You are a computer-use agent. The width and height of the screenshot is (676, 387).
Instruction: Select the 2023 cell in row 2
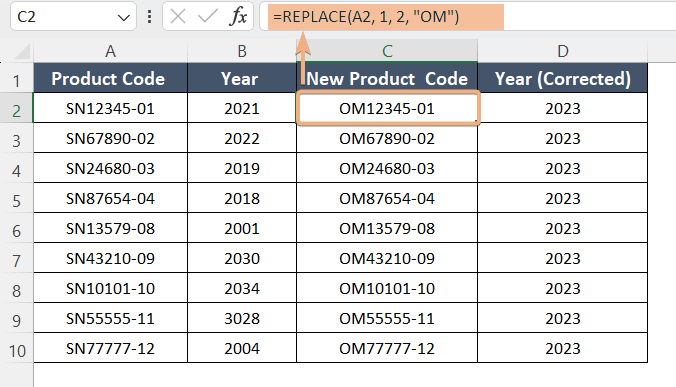(x=563, y=108)
